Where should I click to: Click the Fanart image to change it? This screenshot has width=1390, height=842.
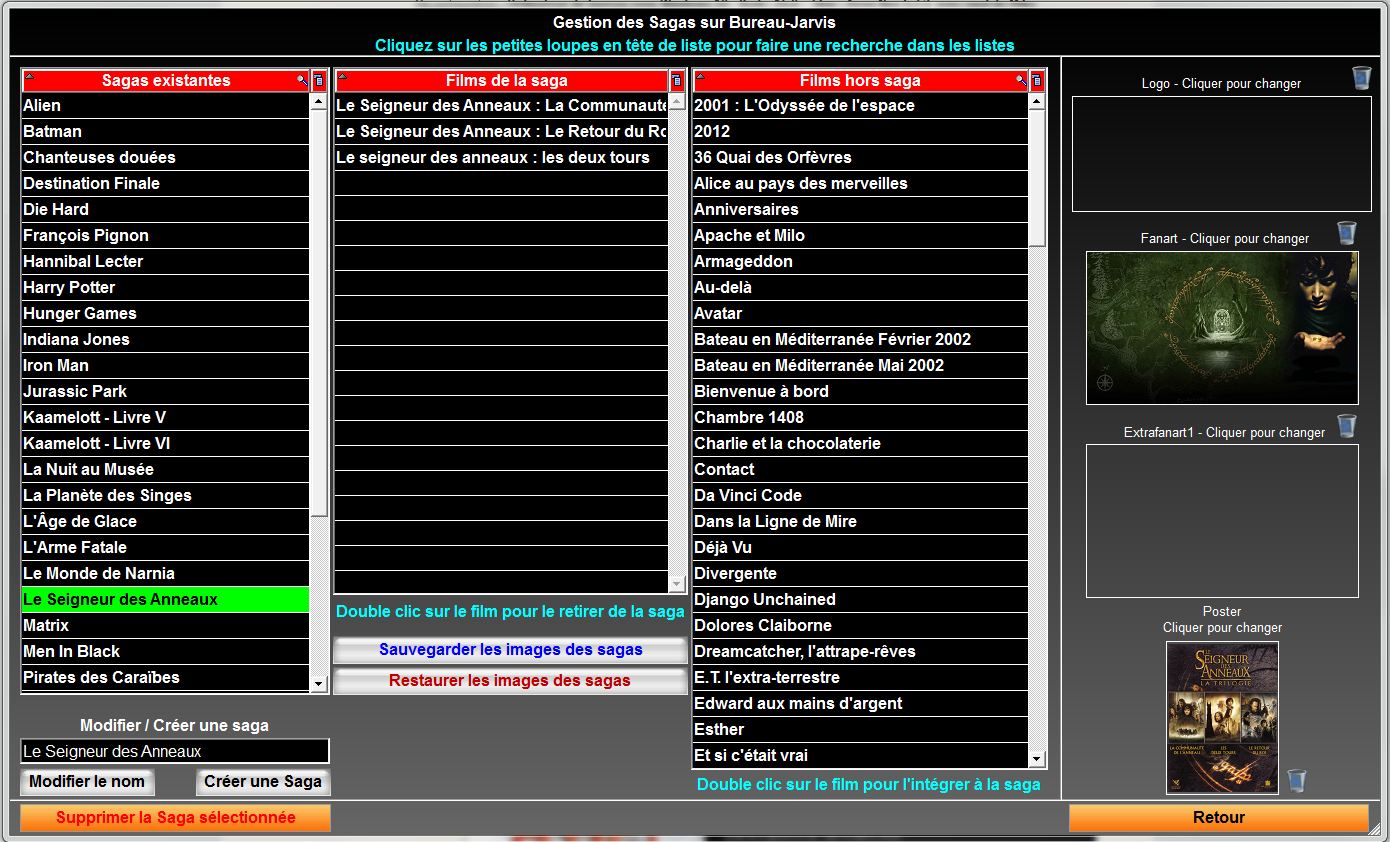coord(1222,328)
